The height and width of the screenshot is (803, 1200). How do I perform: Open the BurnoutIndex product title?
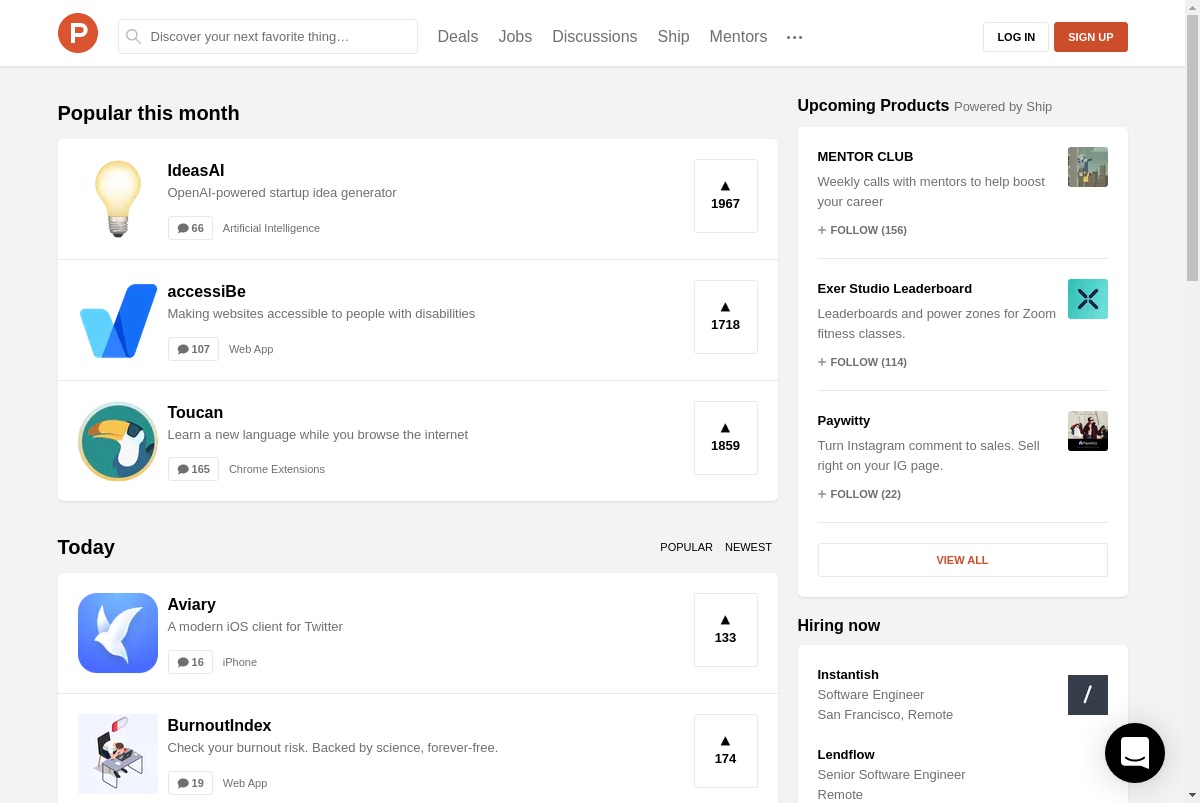[x=220, y=726]
